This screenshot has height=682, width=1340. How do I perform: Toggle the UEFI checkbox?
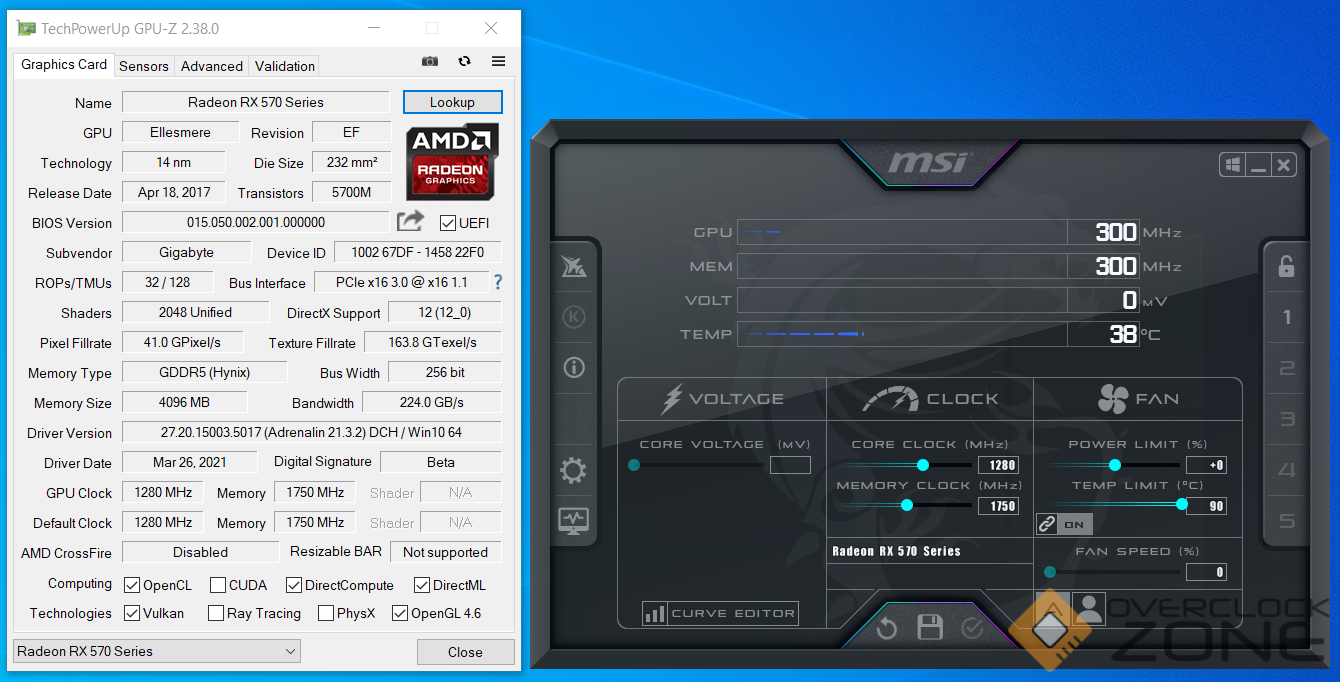pyautogui.click(x=447, y=222)
